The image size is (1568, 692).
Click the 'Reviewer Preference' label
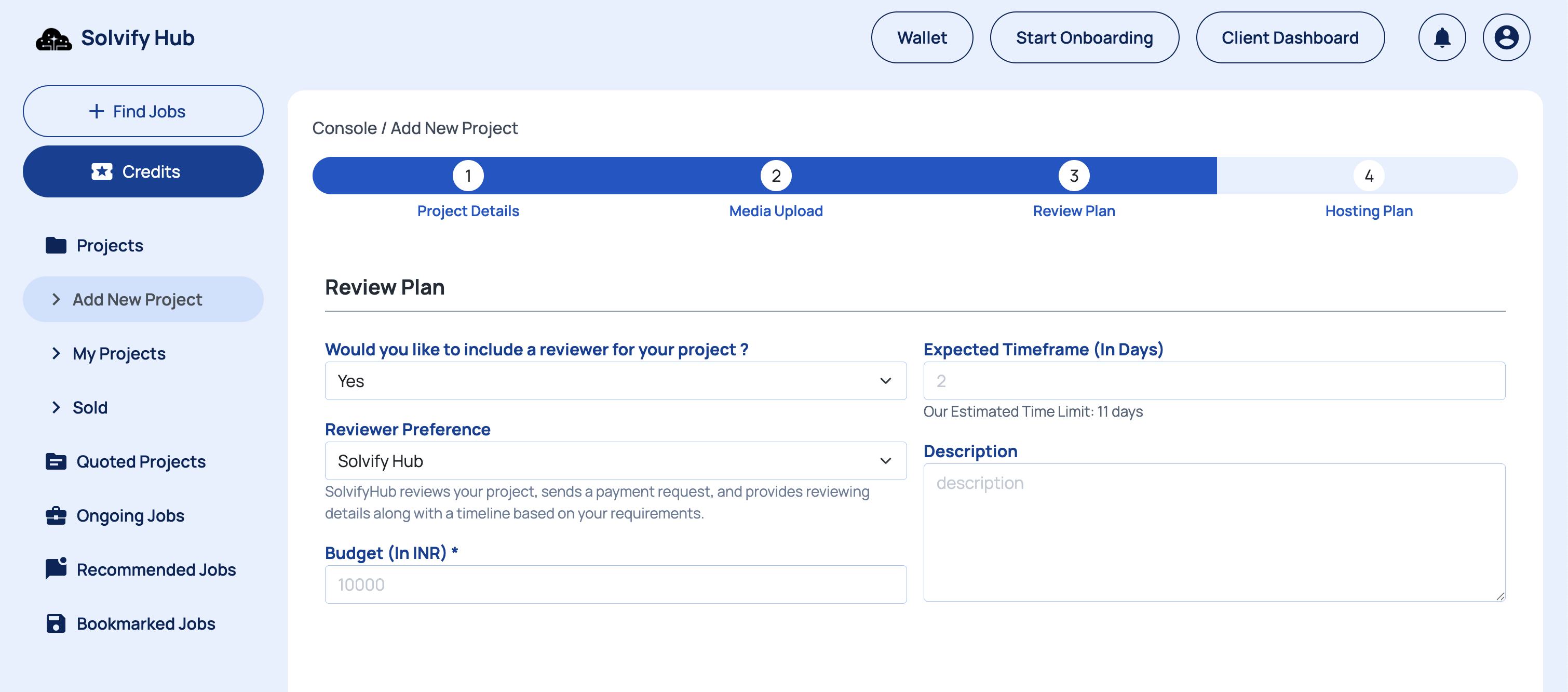(x=407, y=430)
